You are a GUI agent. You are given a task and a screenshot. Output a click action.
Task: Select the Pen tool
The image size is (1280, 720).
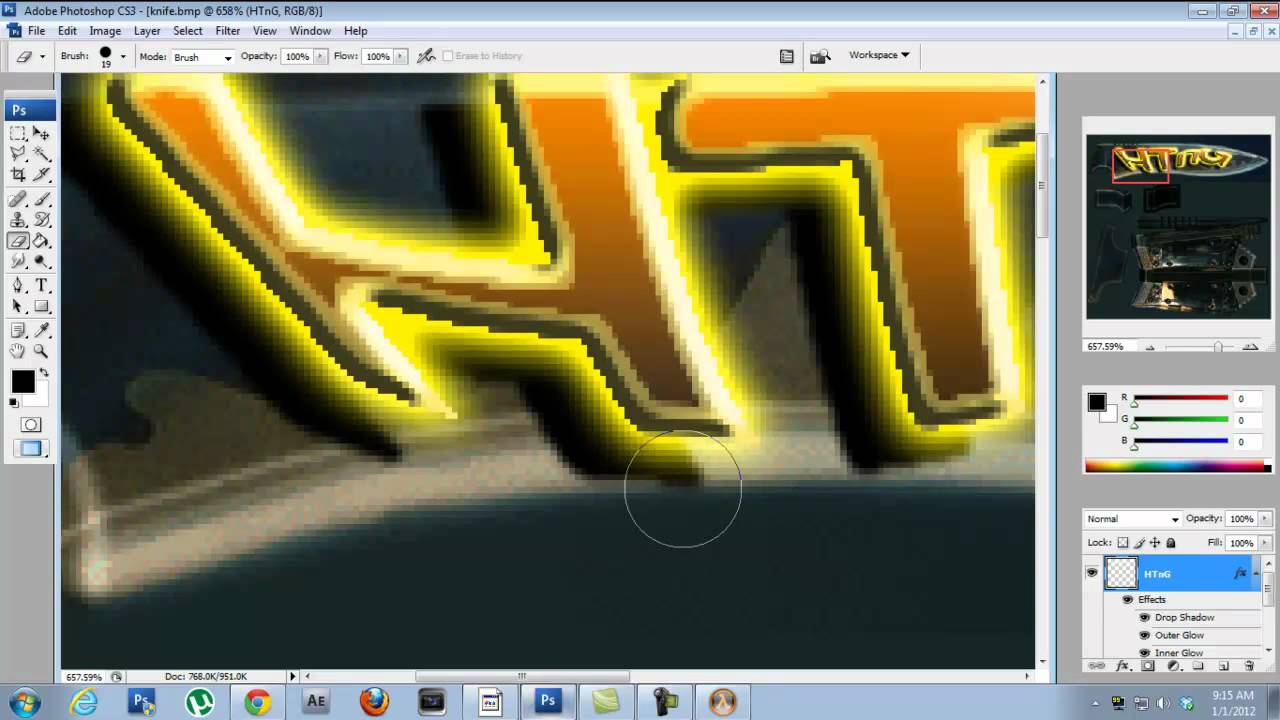point(18,286)
